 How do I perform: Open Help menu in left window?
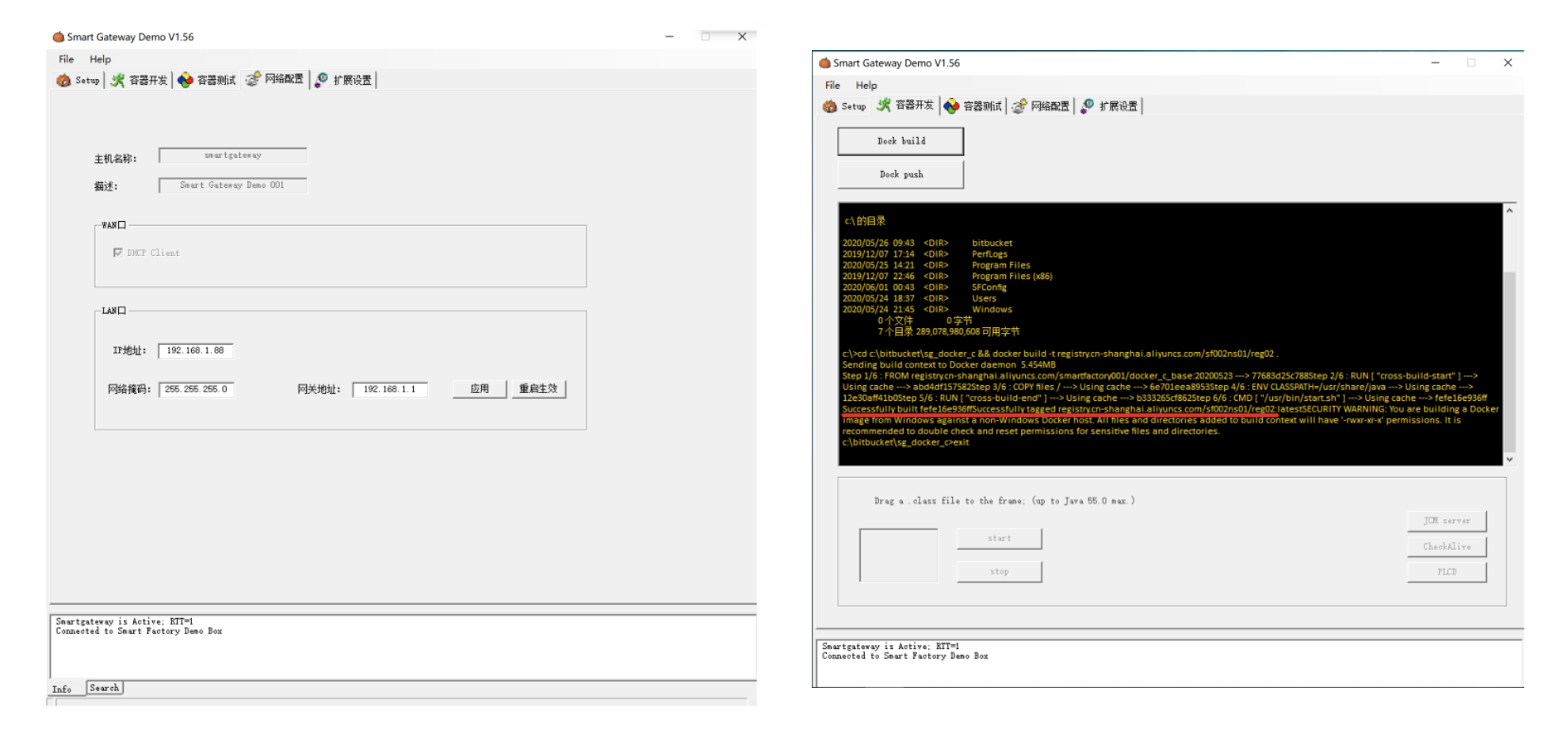click(x=100, y=59)
